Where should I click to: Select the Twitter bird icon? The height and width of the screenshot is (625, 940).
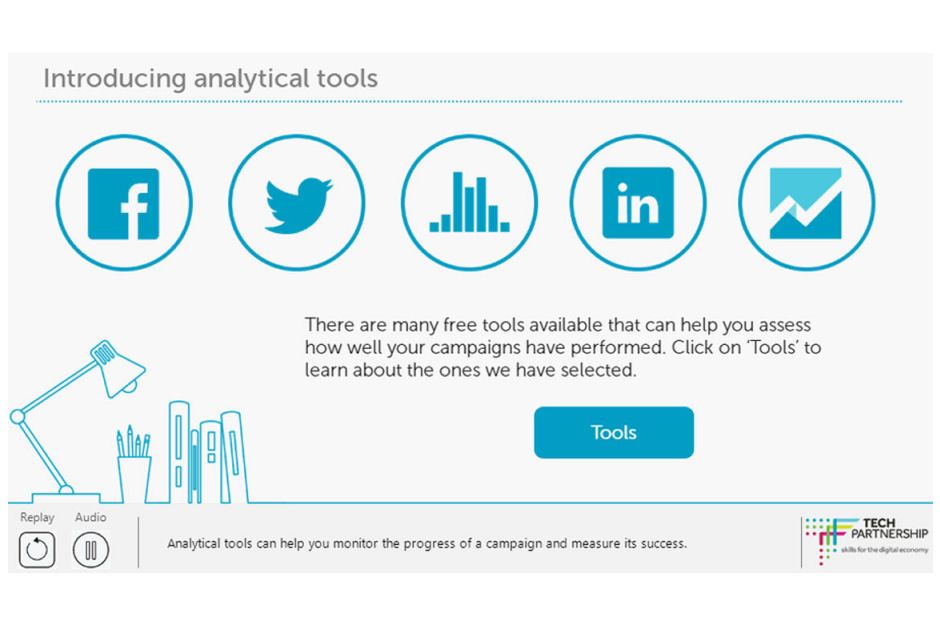297,203
